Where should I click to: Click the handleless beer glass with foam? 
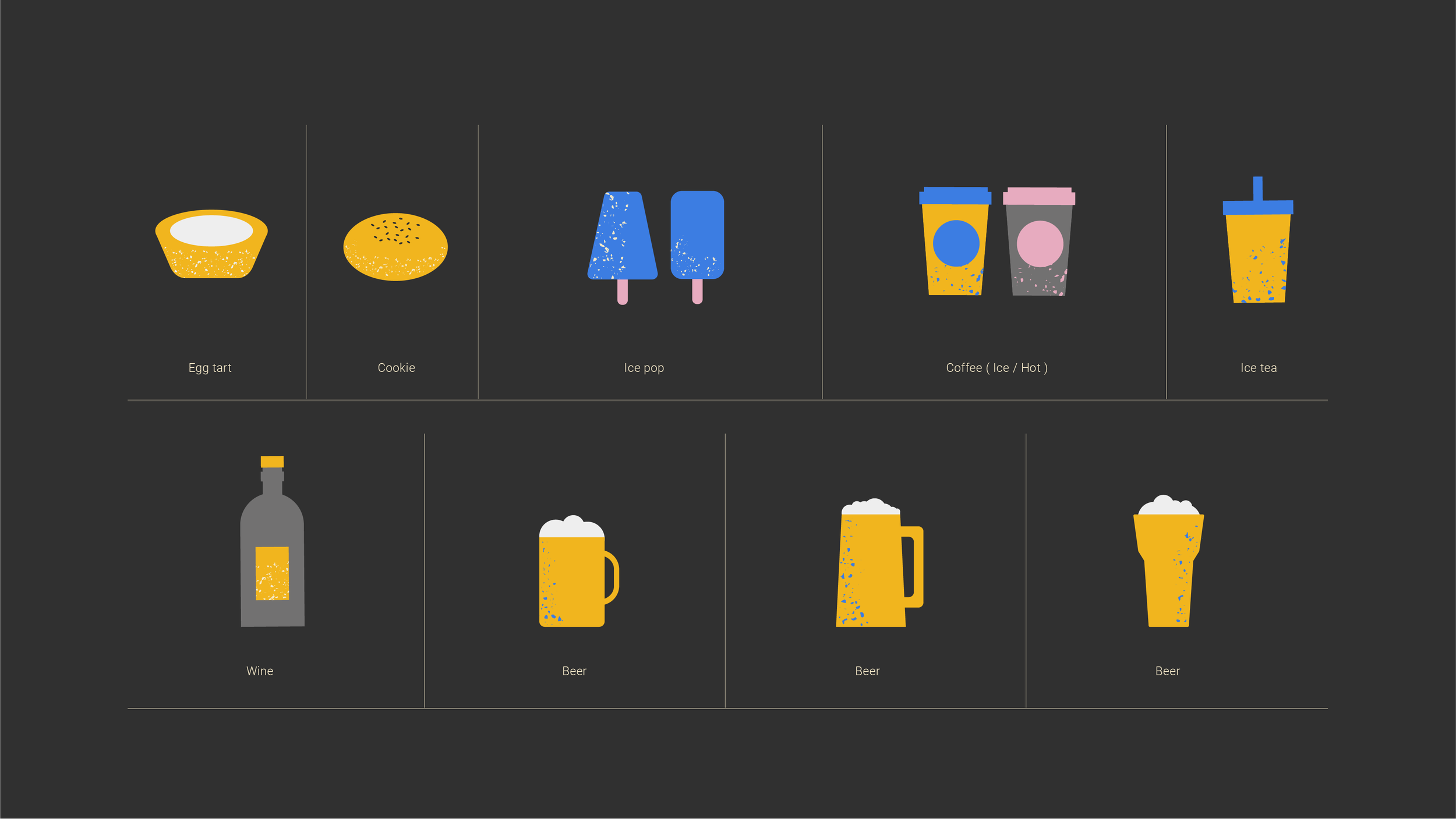1168,561
